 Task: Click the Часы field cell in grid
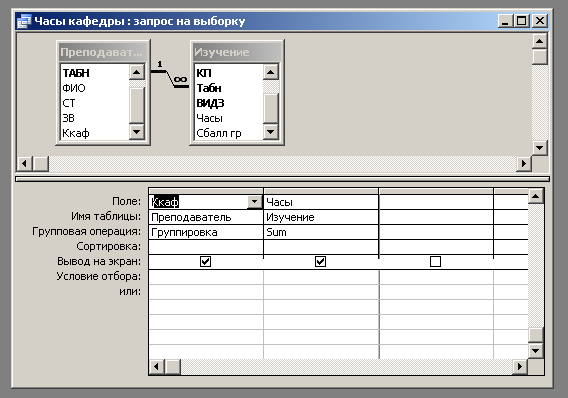[321, 202]
